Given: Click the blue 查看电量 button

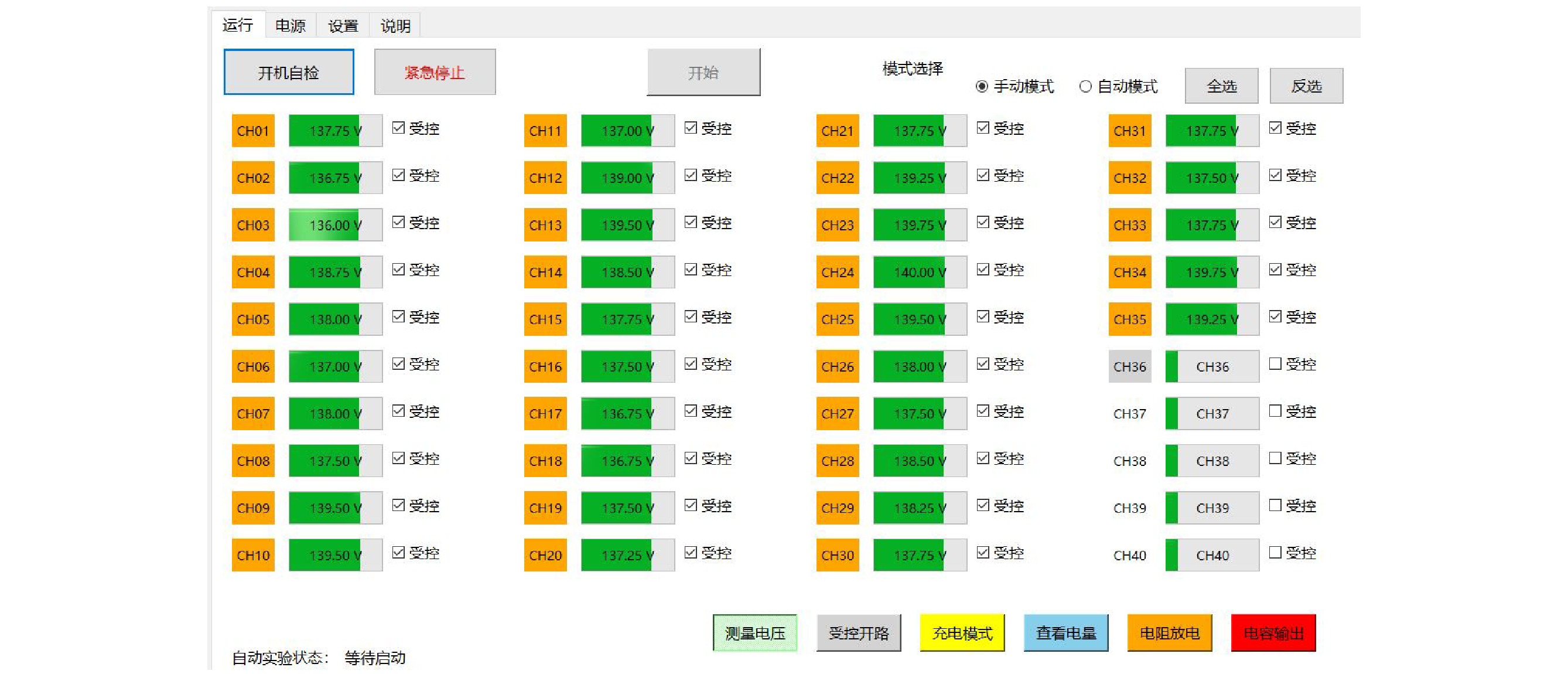Looking at the screenshot, I should pyautogui.click(x=1065, y=632).
